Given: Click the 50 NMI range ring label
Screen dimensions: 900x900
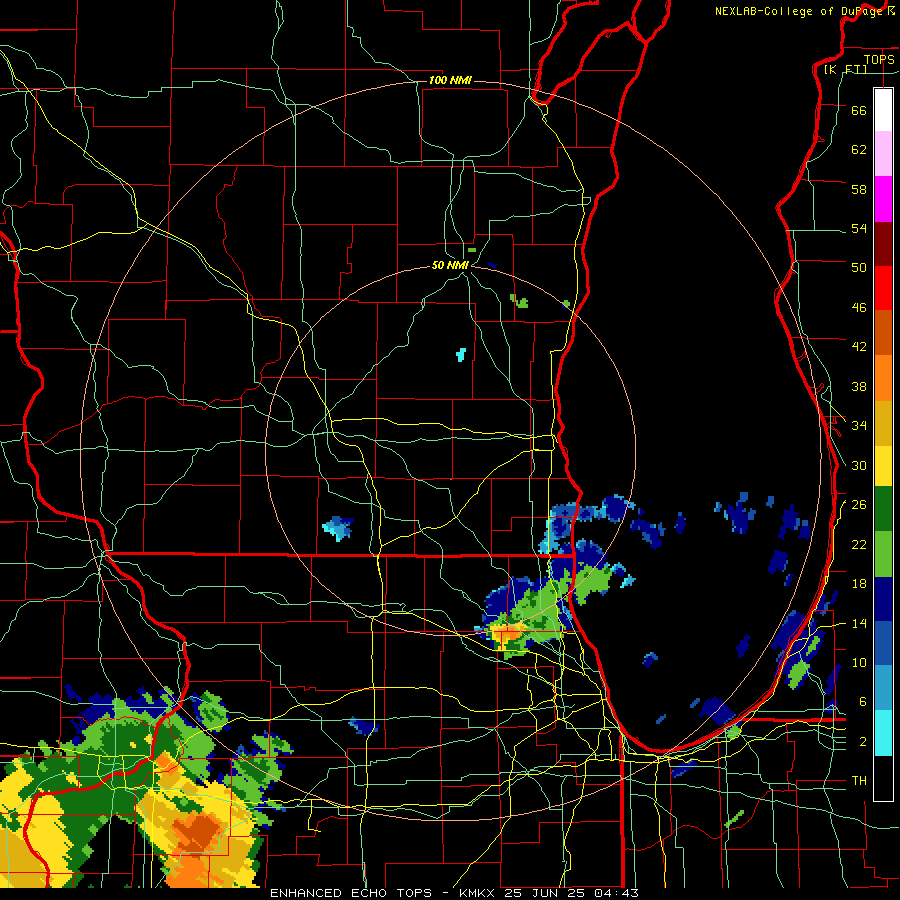Looking at the screenshot, I should click(450, 265).
